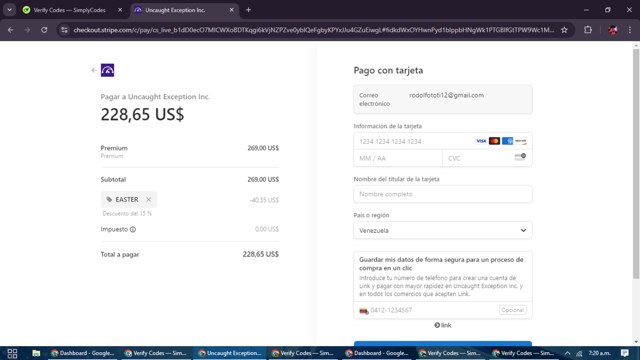This screenshot has width=640, height=360.
Task: Open the 7:20 a.m. taskbar clock
Action: click(600, 353)
